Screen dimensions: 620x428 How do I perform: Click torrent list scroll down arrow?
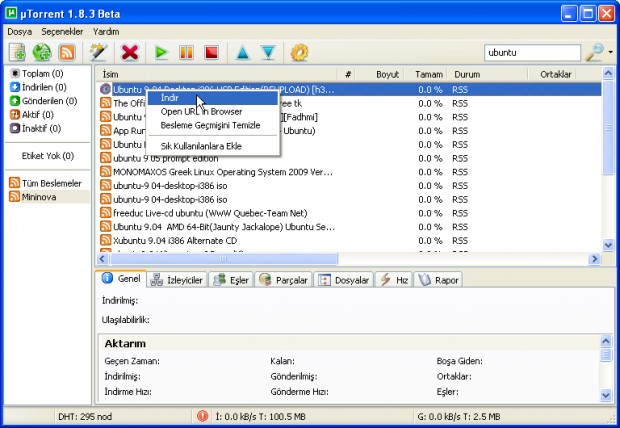click(608, 245)
